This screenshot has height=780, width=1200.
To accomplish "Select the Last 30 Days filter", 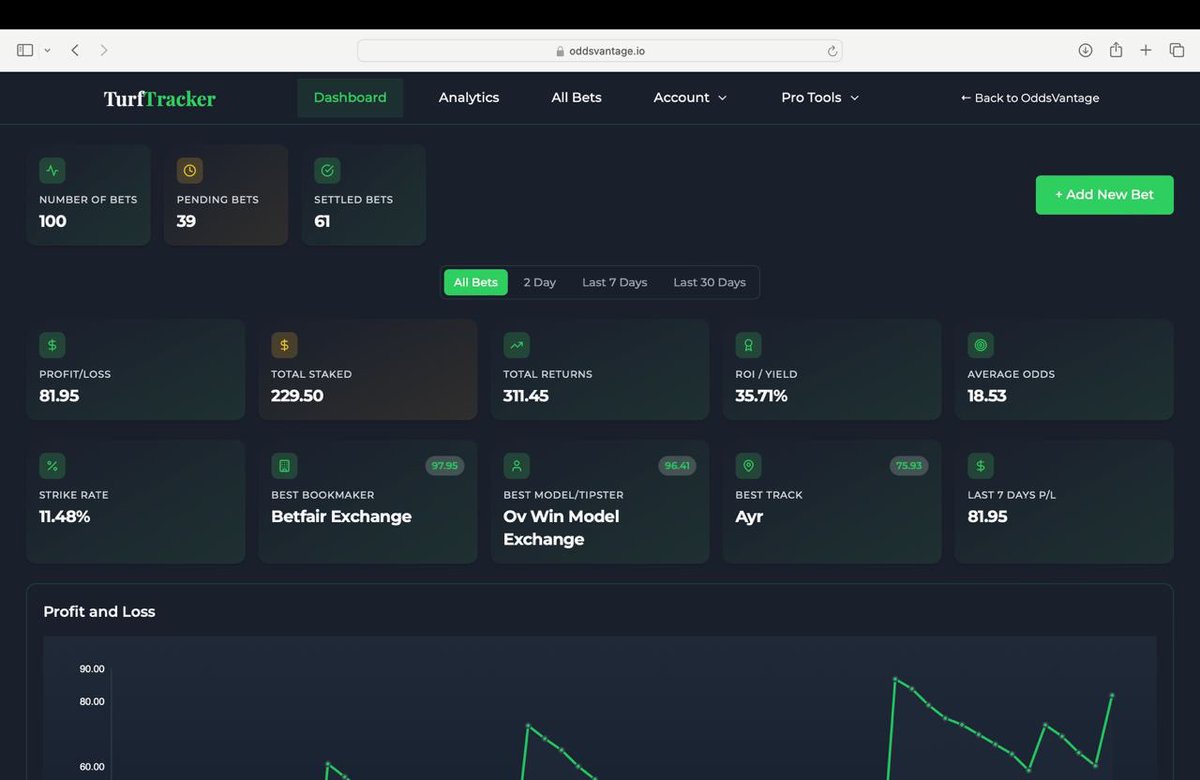I will coord(710,282).
